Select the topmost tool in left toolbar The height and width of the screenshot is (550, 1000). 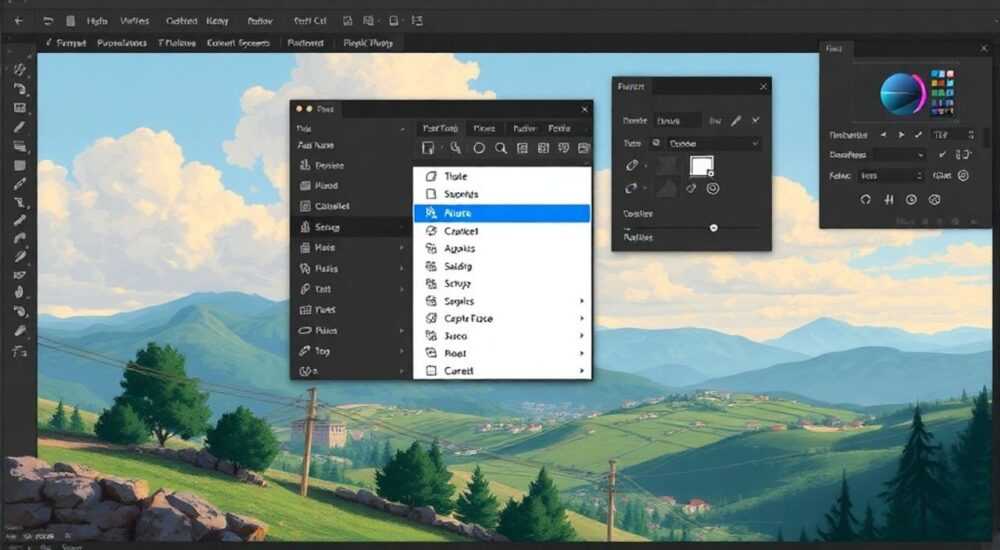[20, 69]
